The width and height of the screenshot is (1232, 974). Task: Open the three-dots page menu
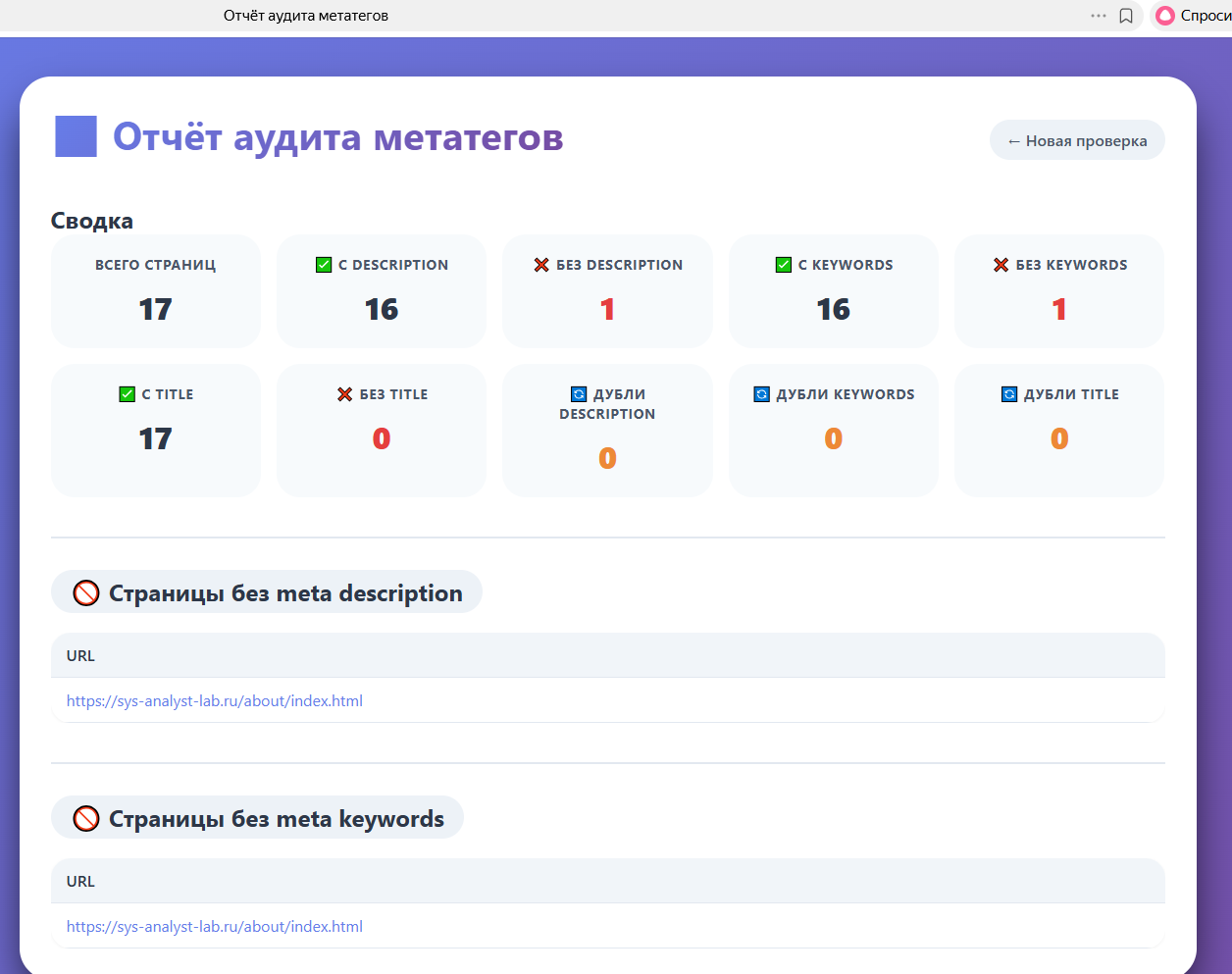tap(1099, 16)
